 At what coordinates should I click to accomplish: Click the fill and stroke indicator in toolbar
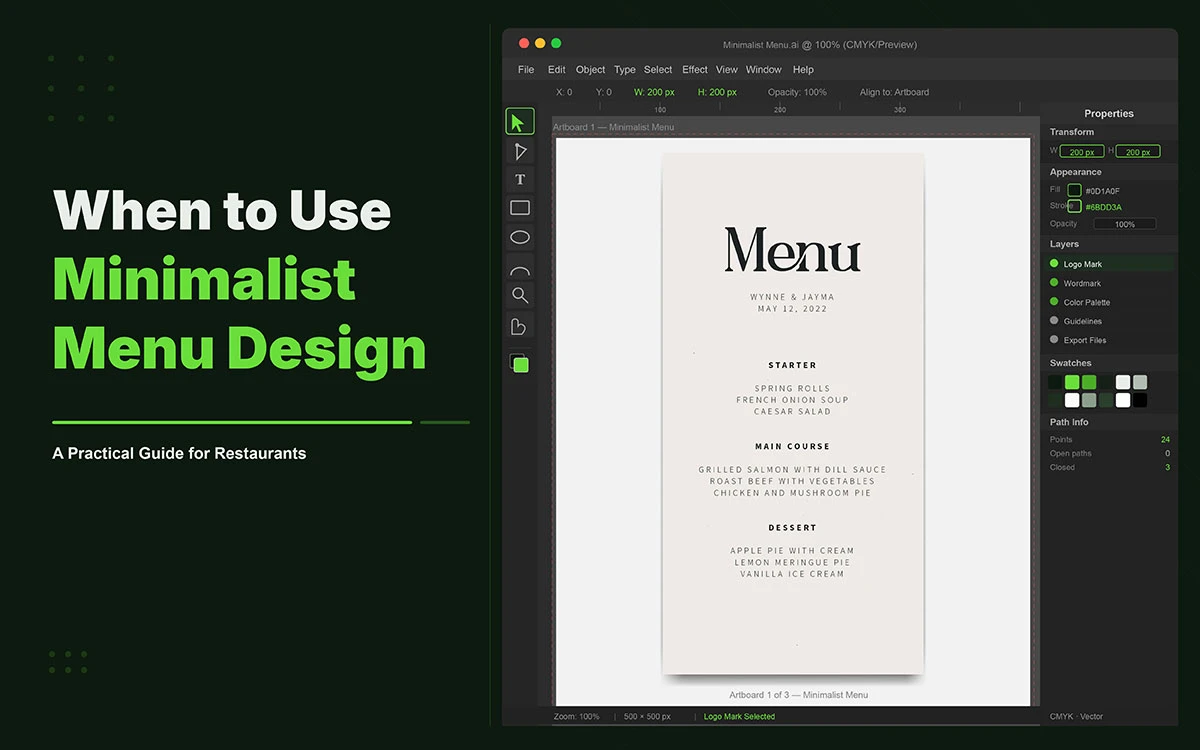(519, 363)
